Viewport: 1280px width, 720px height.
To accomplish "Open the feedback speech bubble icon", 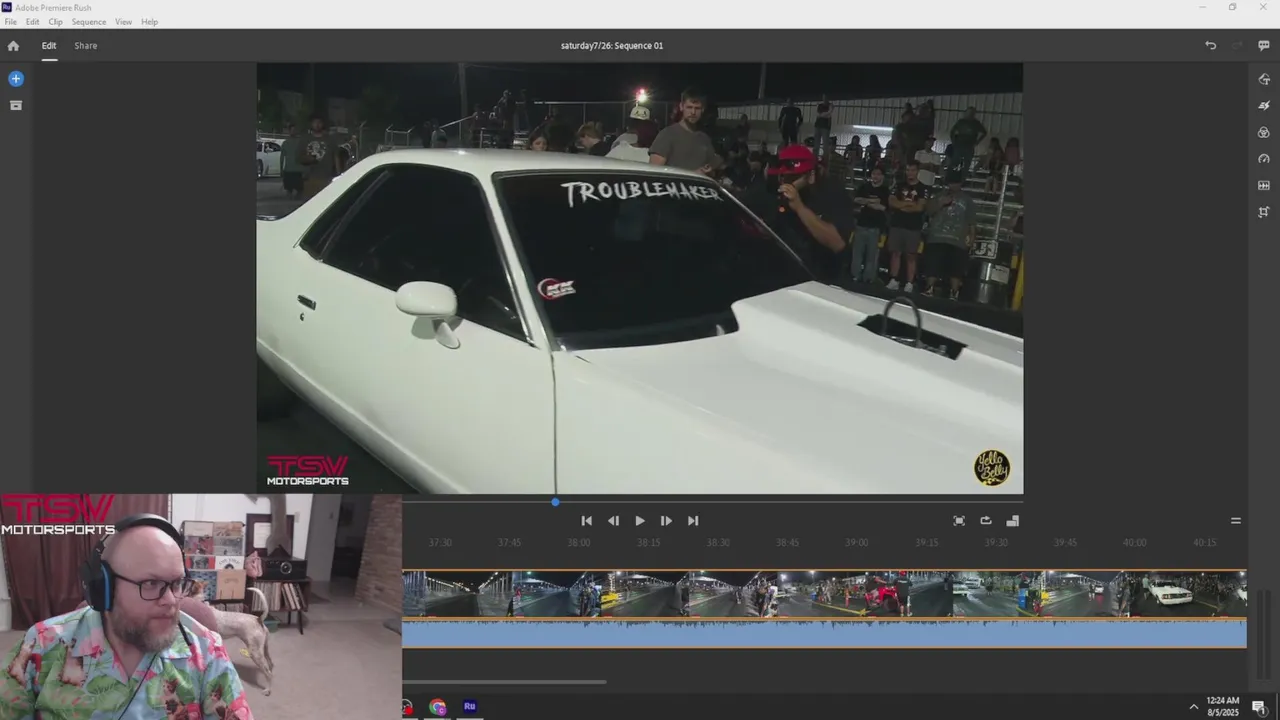I will coord(1264,46).
